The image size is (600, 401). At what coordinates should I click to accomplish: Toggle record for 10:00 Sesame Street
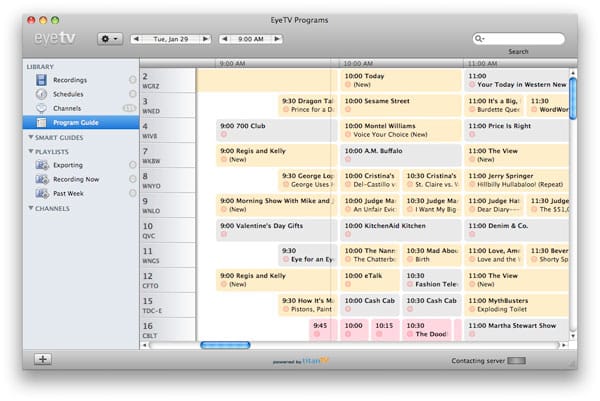point(348,109)
